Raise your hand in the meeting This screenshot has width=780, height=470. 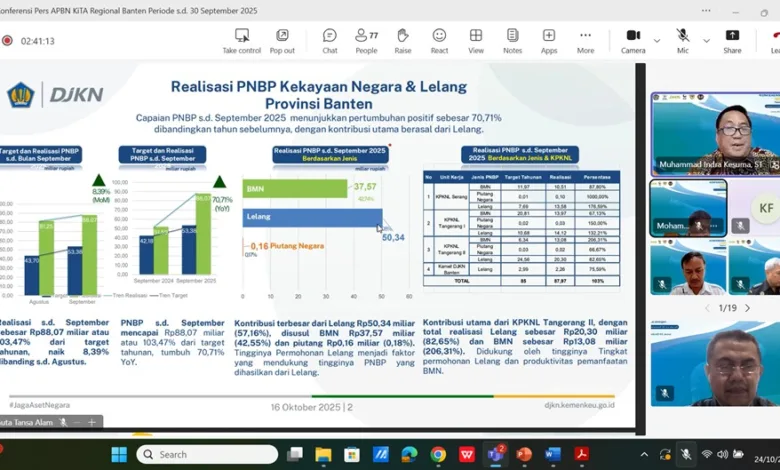pos(403,39)
